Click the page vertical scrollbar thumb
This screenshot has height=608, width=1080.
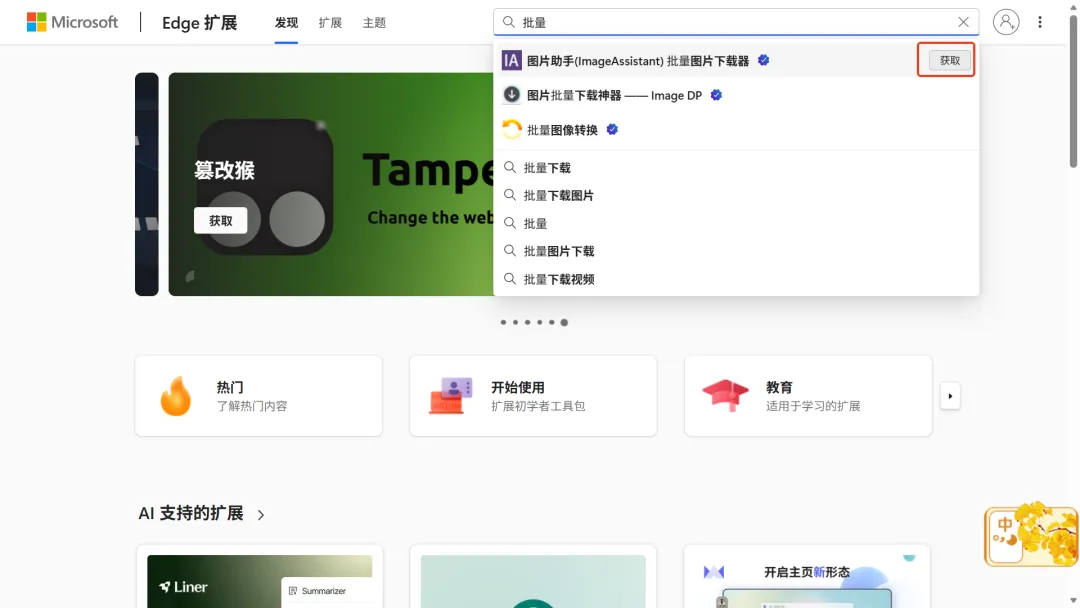pyautogui.click(x=1073, y=90)
